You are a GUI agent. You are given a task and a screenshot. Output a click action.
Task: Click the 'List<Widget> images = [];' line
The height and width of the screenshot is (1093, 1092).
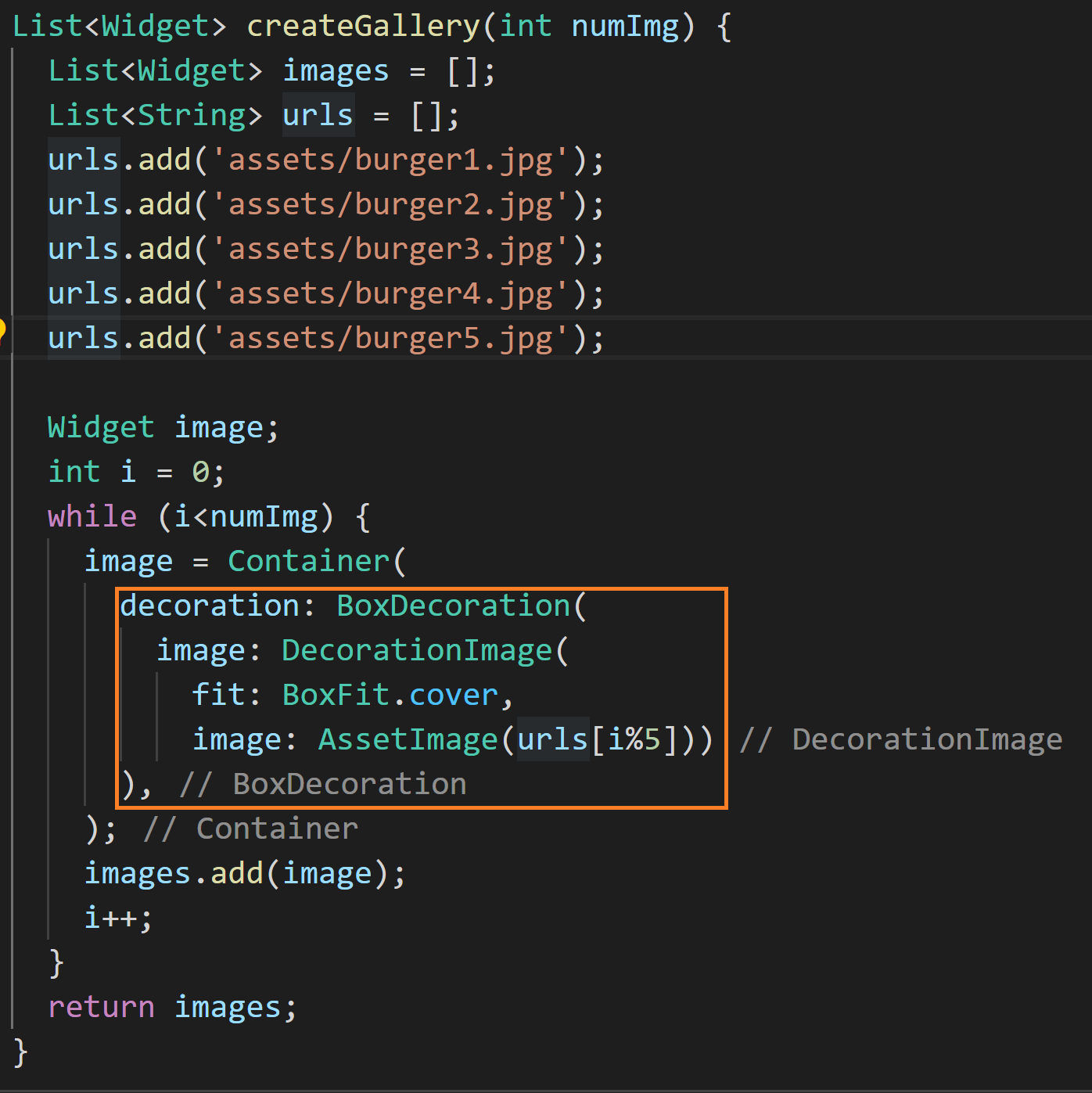[x=272, y=71]
